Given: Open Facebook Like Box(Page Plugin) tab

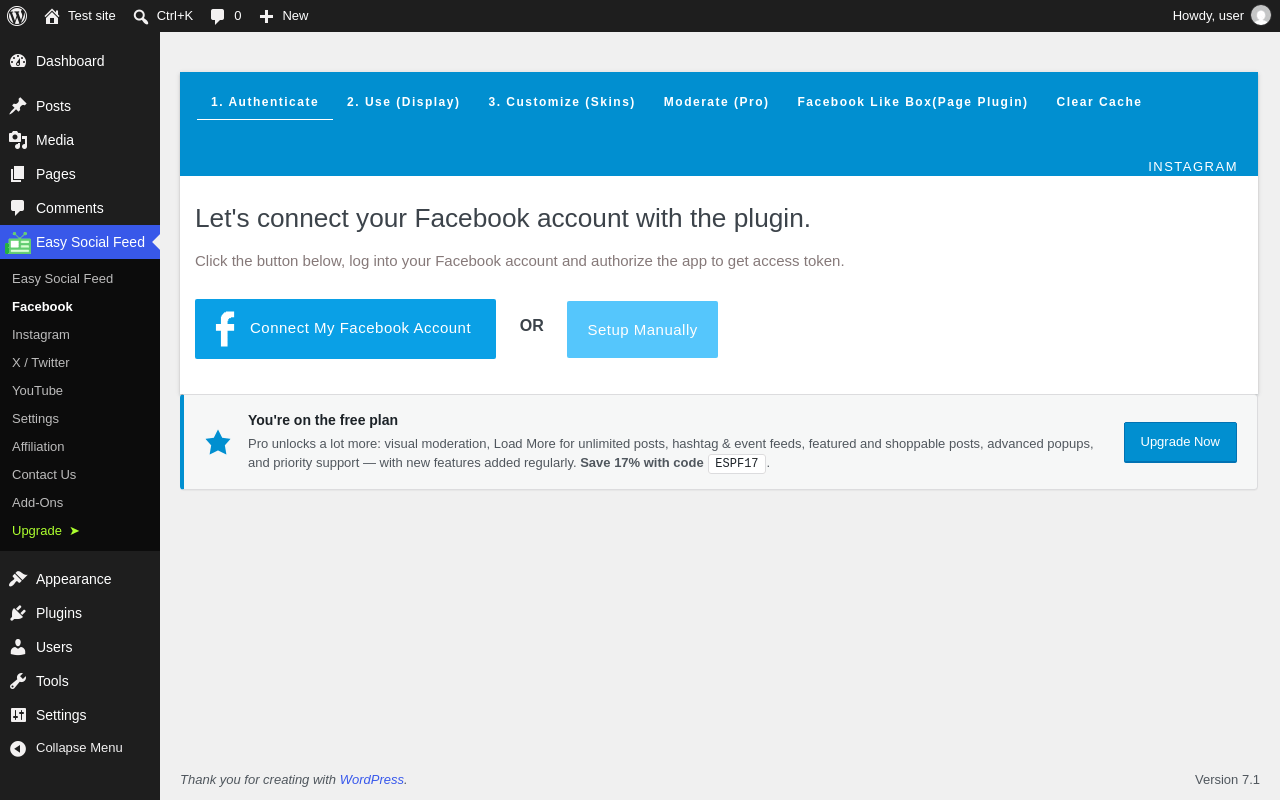Looking at the screenshot, I should [913, 102].
